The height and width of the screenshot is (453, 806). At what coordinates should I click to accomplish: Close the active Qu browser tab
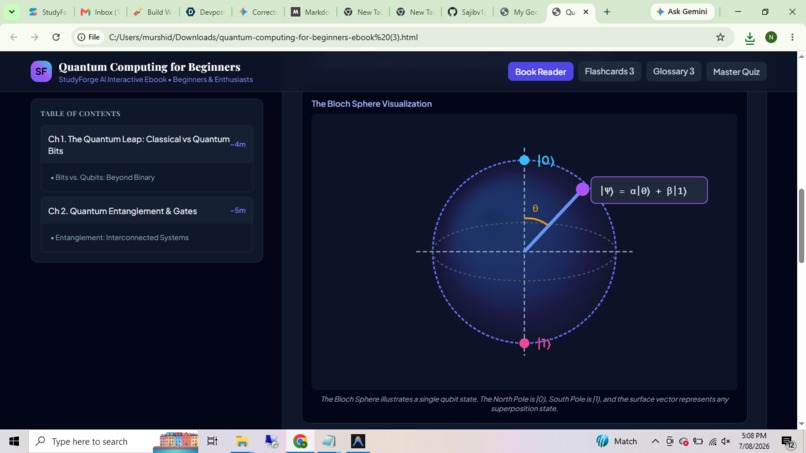coord(585,12)
